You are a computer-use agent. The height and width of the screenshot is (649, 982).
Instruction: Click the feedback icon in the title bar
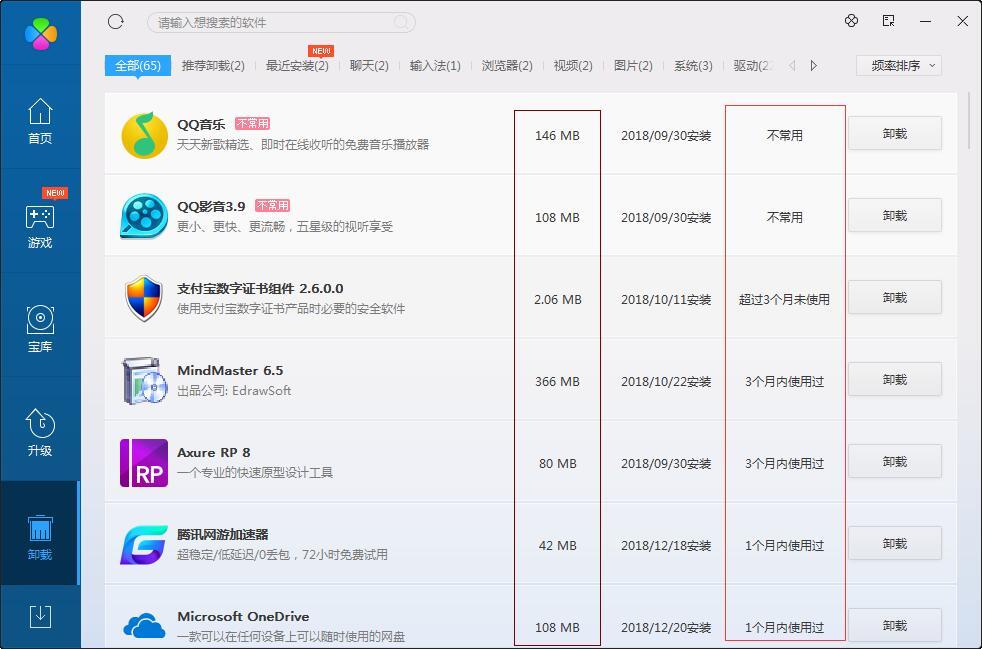tap(886, 21)
